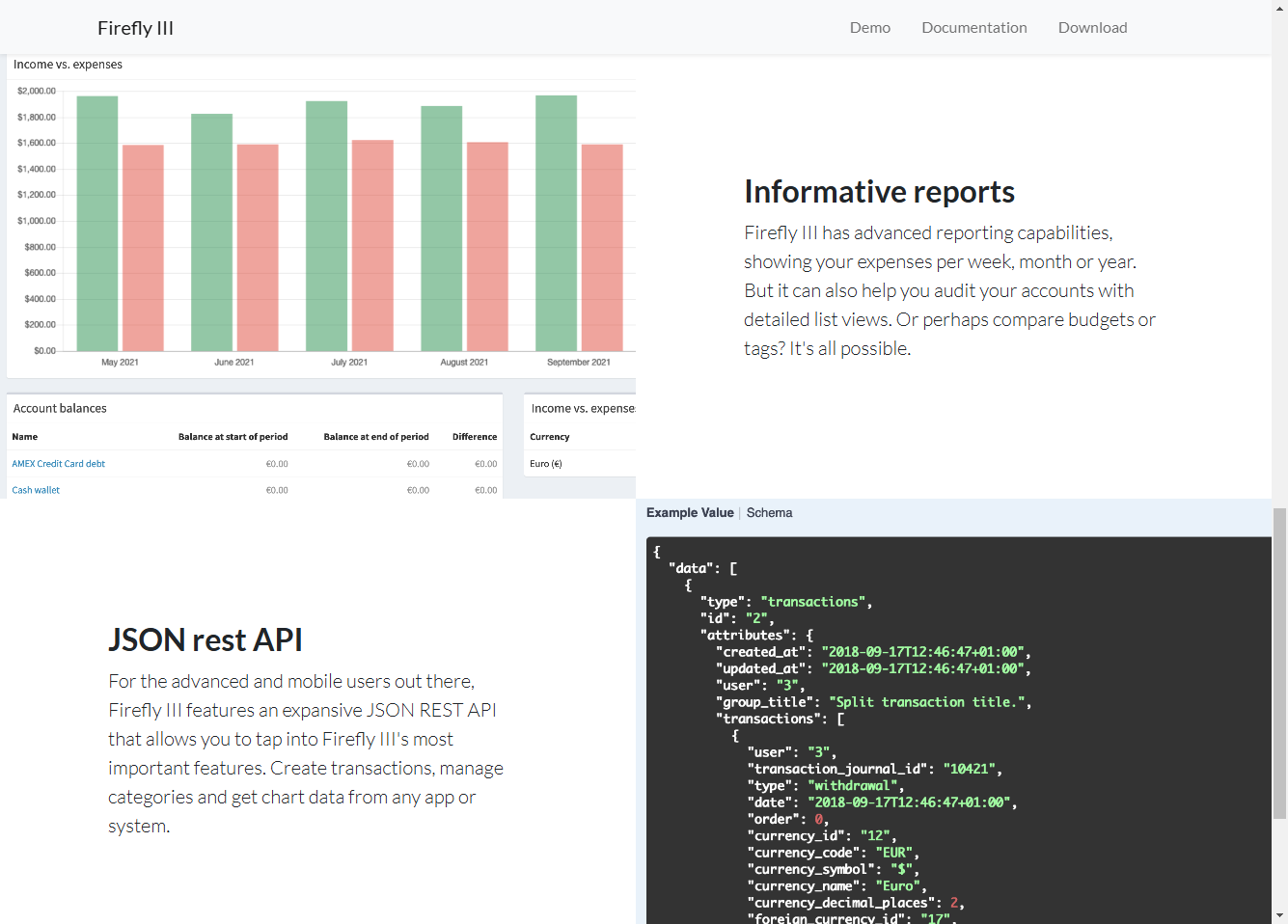The width and height of the screenshot is (1288, 924).
Task: Click the JSON rest API heading
Action: tap(206, 640)
